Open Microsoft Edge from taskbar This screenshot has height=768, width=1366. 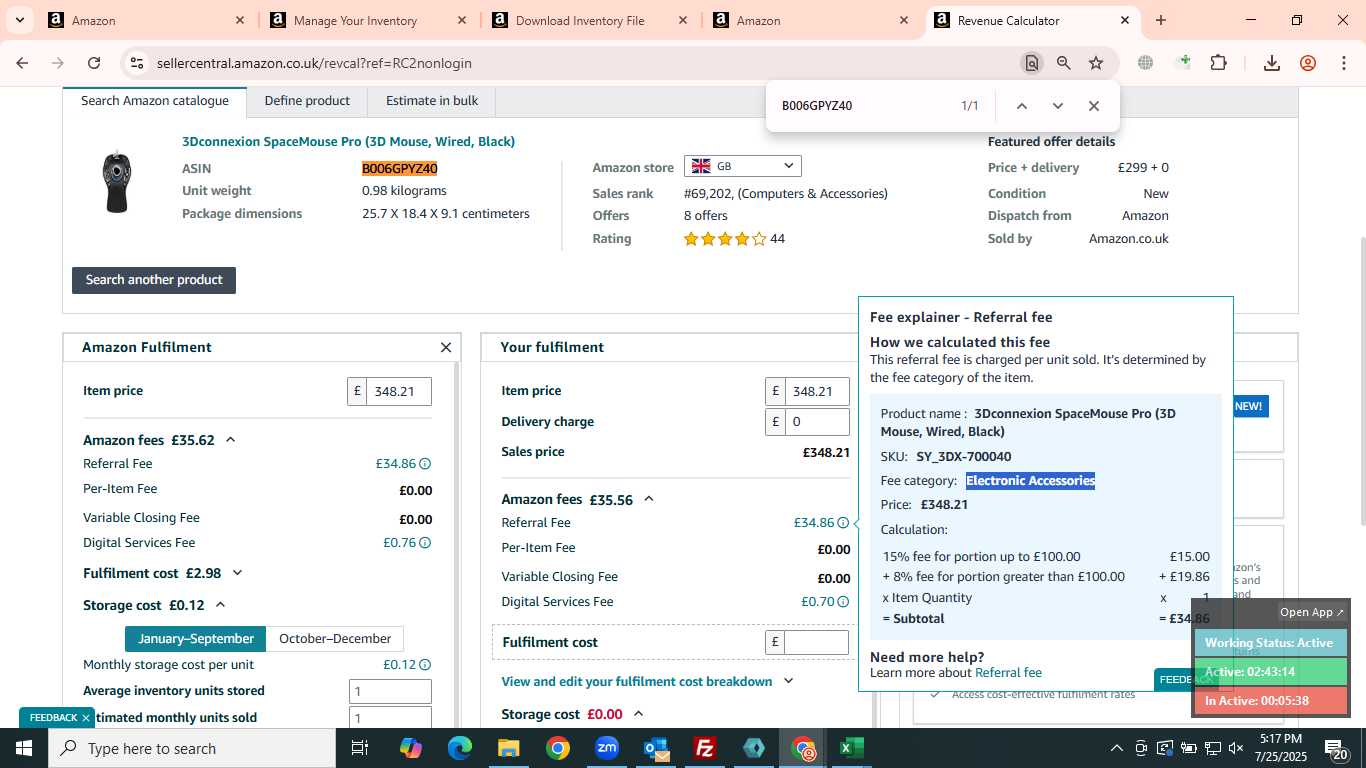[460, 748]
